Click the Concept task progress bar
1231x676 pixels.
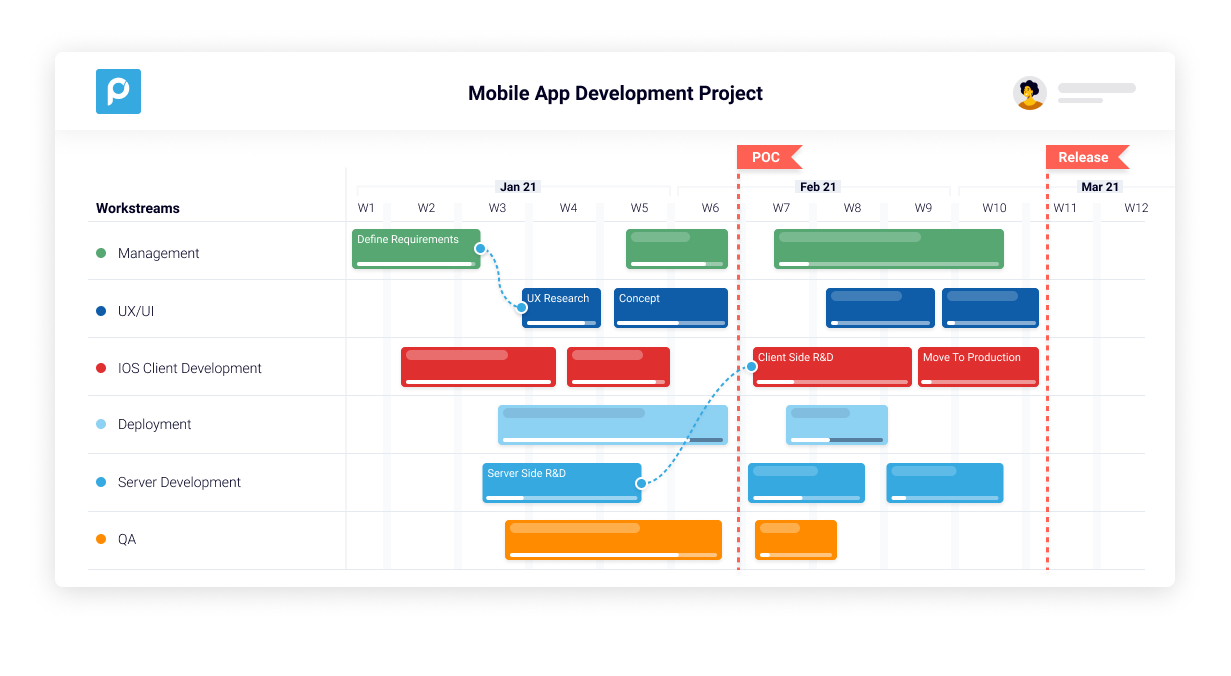pyautogui.click(x=671, y=323)
